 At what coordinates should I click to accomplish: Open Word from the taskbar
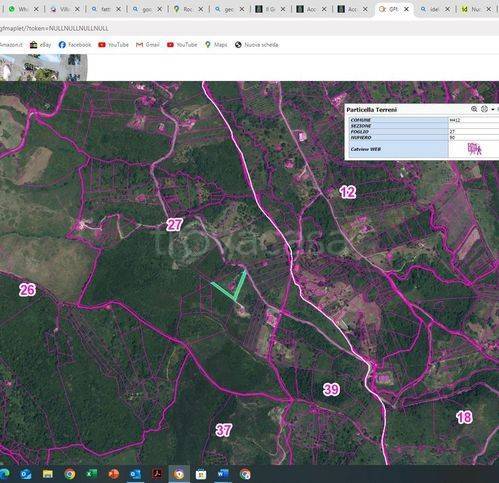click(x=223, y=474)
